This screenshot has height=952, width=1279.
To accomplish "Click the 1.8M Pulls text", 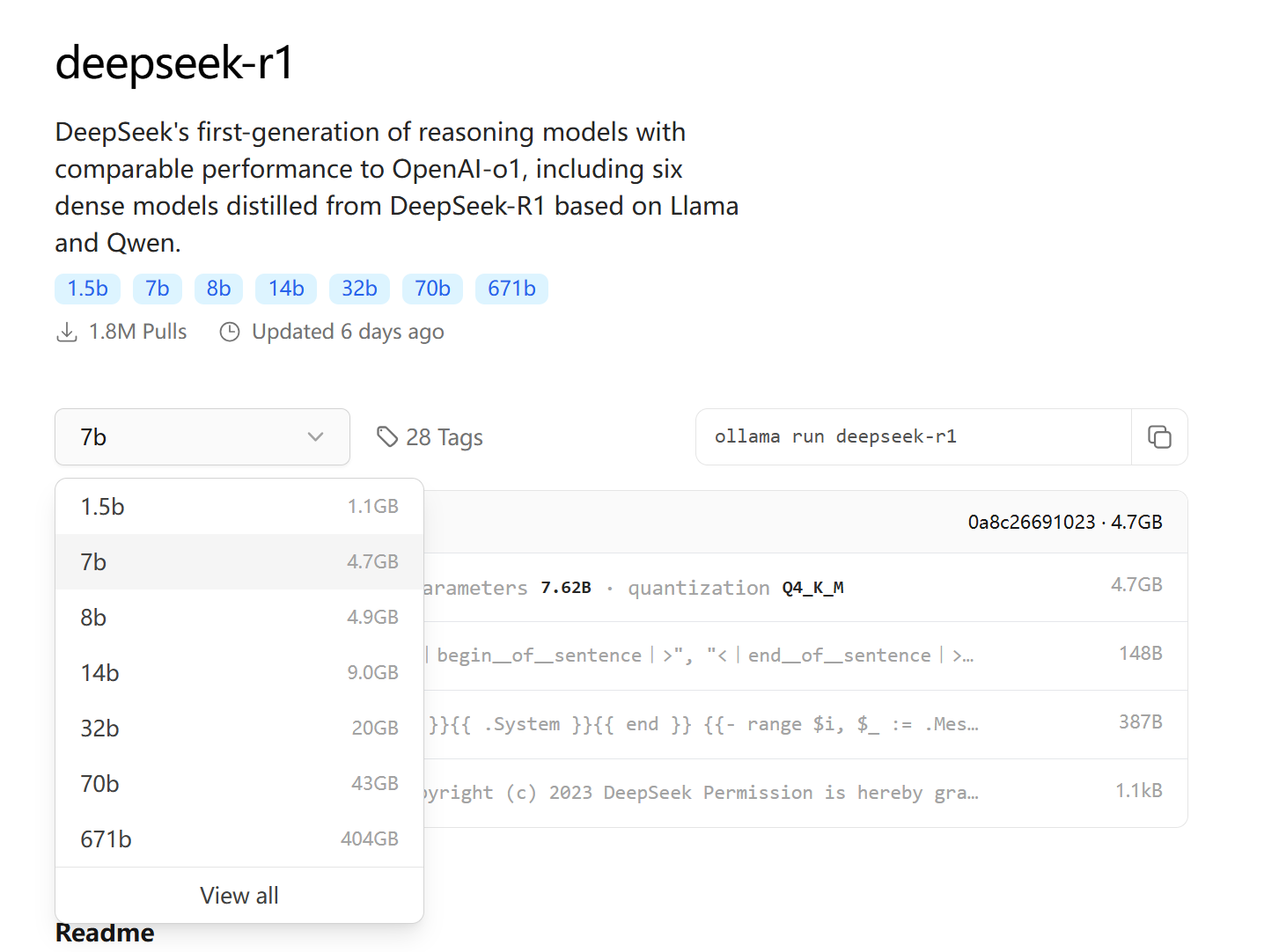I will (x=138, y=332).
